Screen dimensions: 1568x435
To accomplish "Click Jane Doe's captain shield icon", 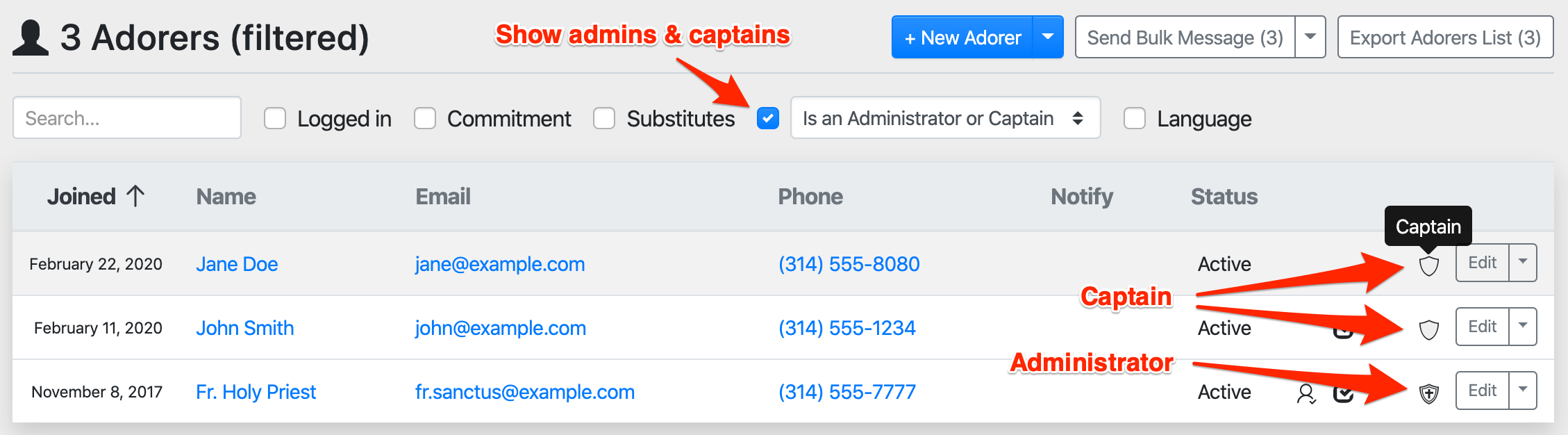I will tap(1428, 265).
